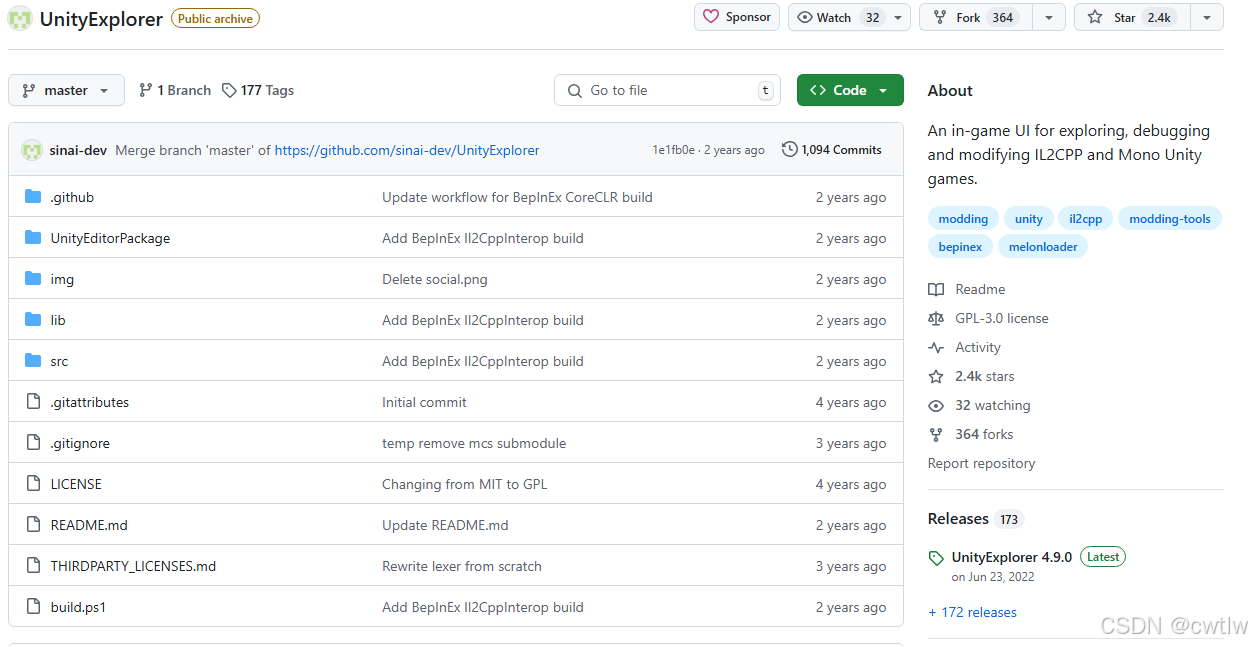The image size is (1252, 647).
Task: Open the master branch selector
Action: pyautogui.click(x=66, y=90)
